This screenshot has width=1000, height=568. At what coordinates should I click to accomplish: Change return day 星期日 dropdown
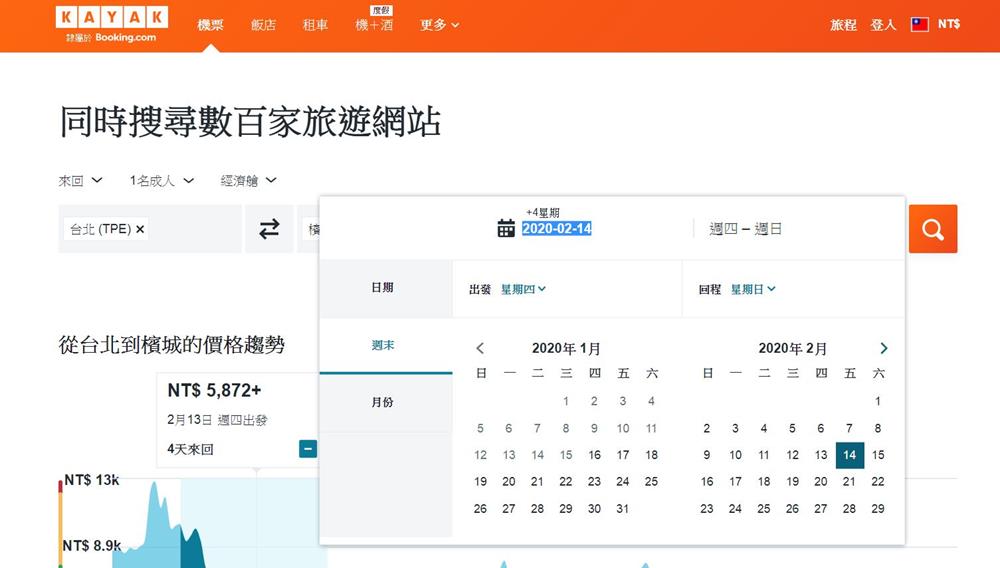(753, 289)
